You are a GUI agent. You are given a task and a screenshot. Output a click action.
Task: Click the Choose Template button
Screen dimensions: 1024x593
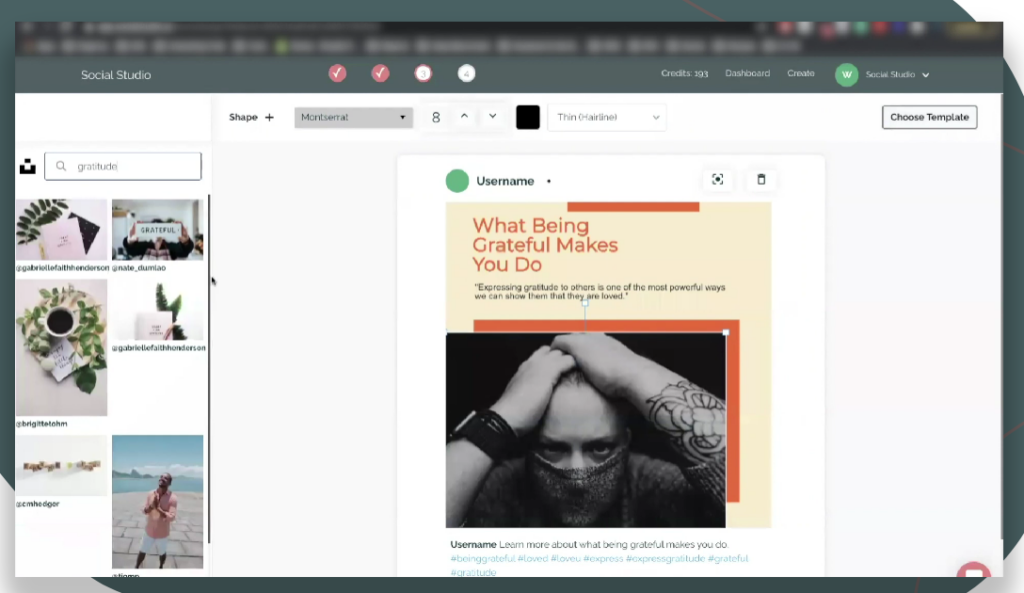coord(929,117)
